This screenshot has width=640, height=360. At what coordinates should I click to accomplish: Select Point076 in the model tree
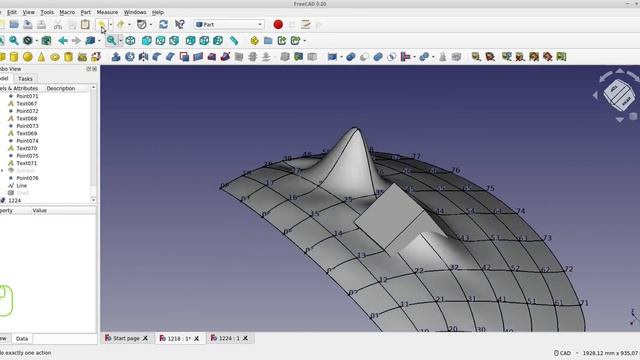point(27,178)
